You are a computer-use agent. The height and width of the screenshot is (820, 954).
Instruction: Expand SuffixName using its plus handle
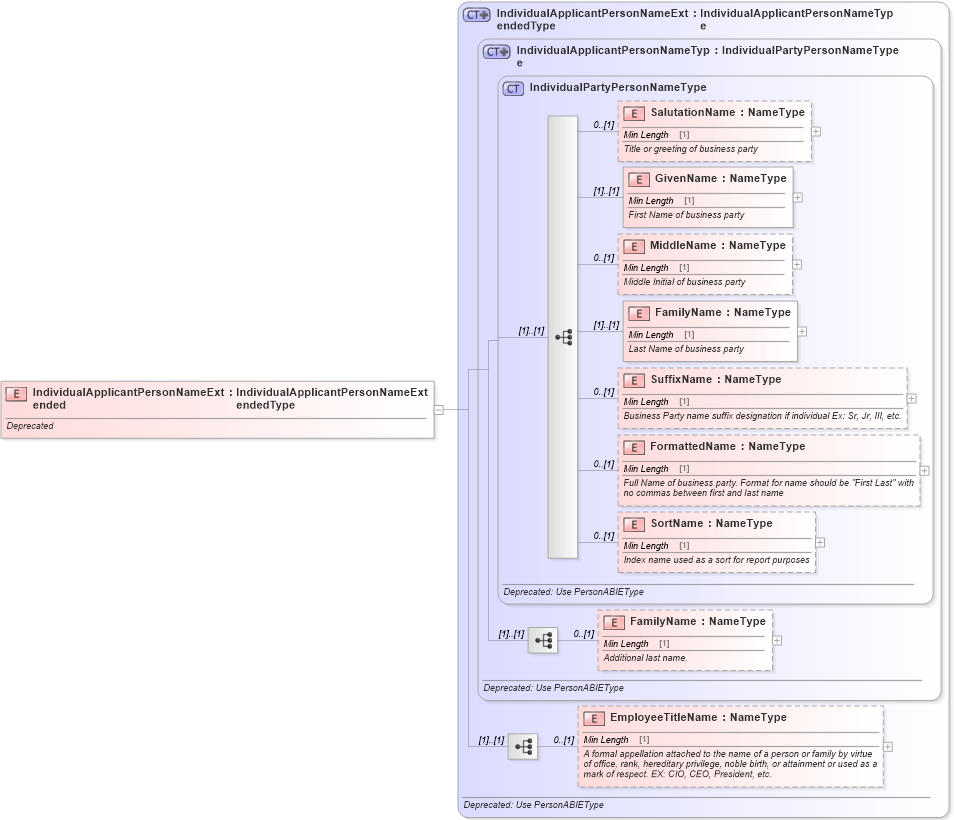tap(910, 399)
